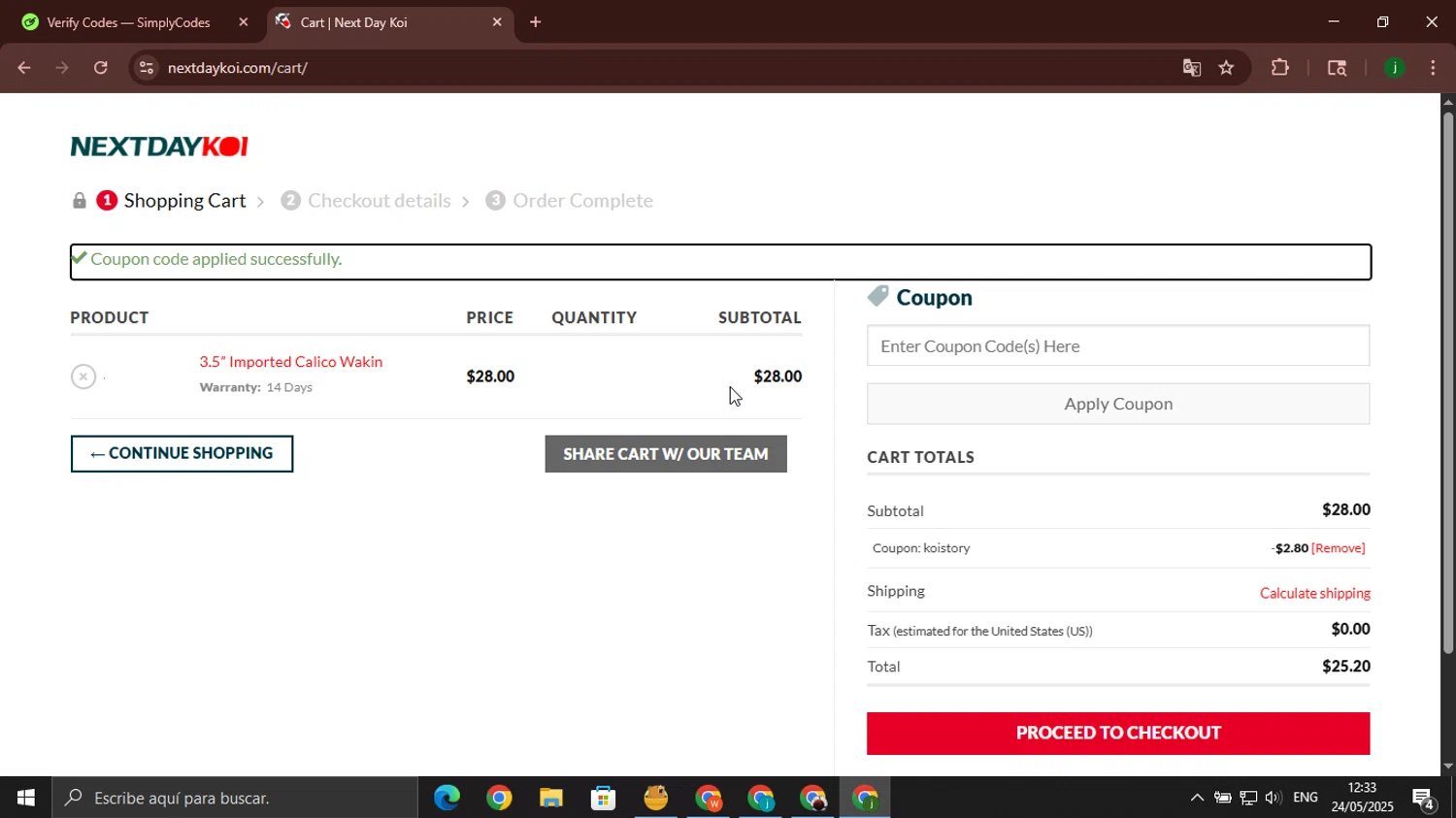
Task: Click the battery icon in system tray
Action: pos(1223,798)
